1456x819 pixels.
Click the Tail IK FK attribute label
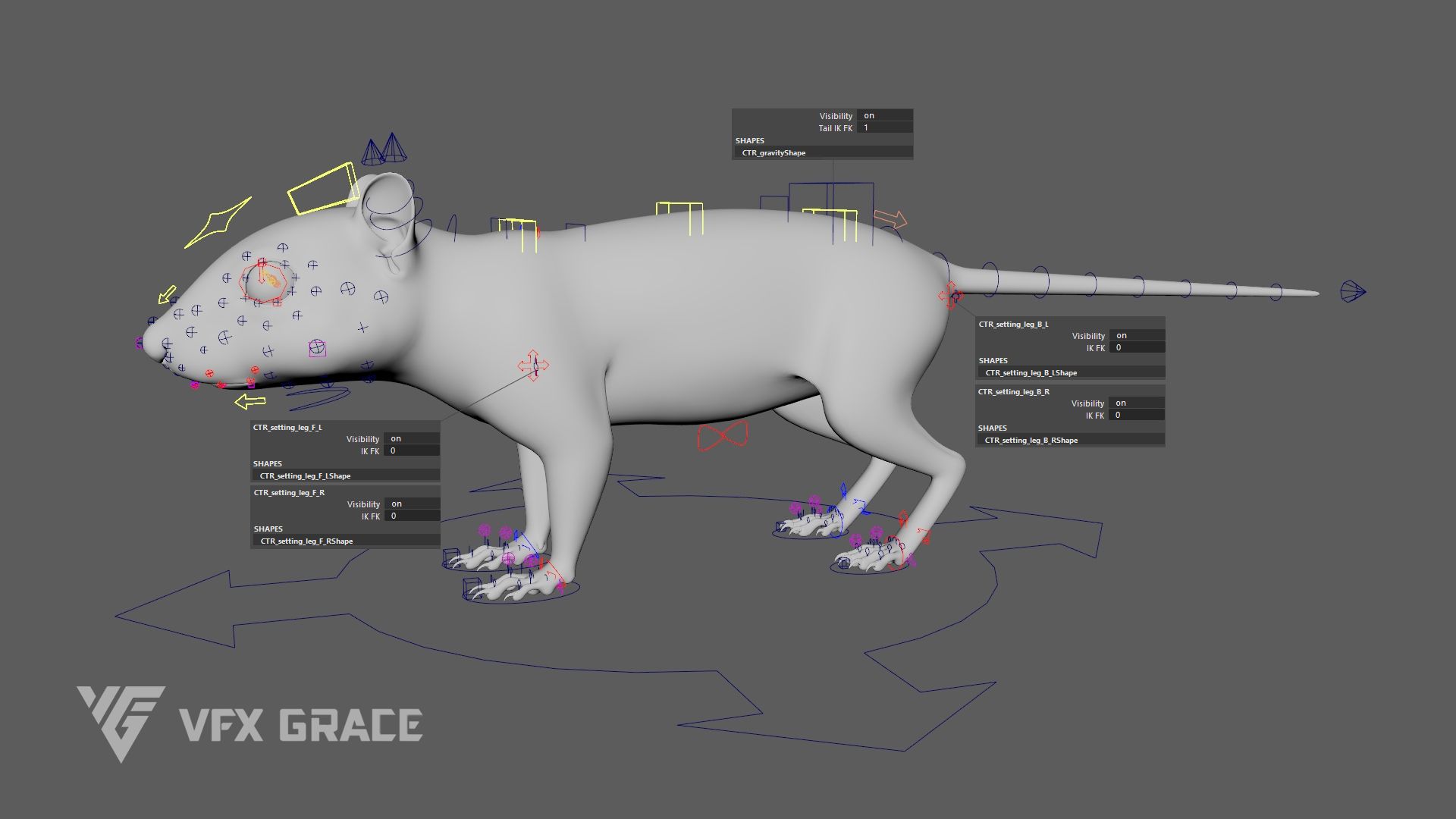[835, 128]
